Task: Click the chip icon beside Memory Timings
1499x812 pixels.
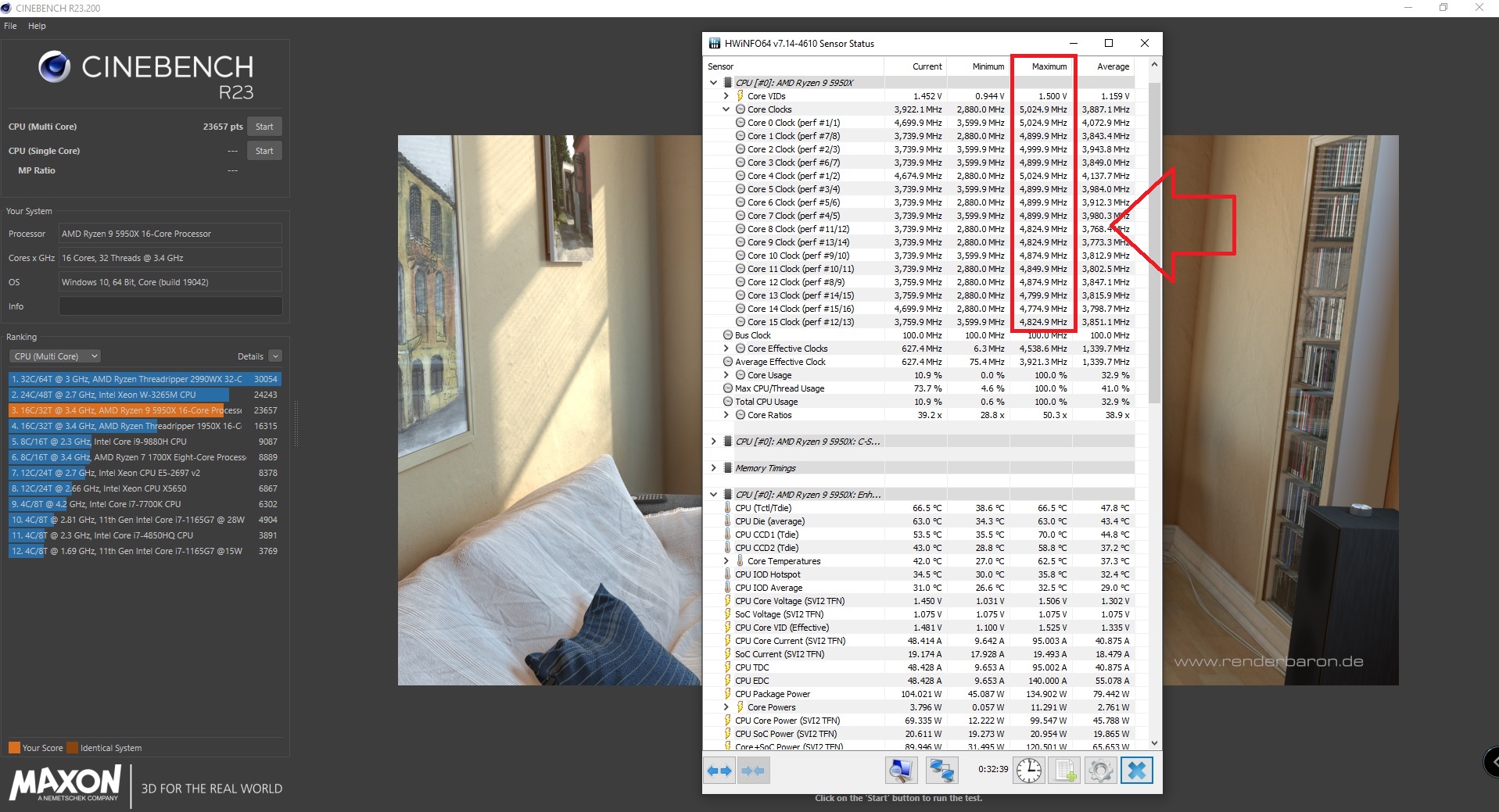Action: click(728, 468)
